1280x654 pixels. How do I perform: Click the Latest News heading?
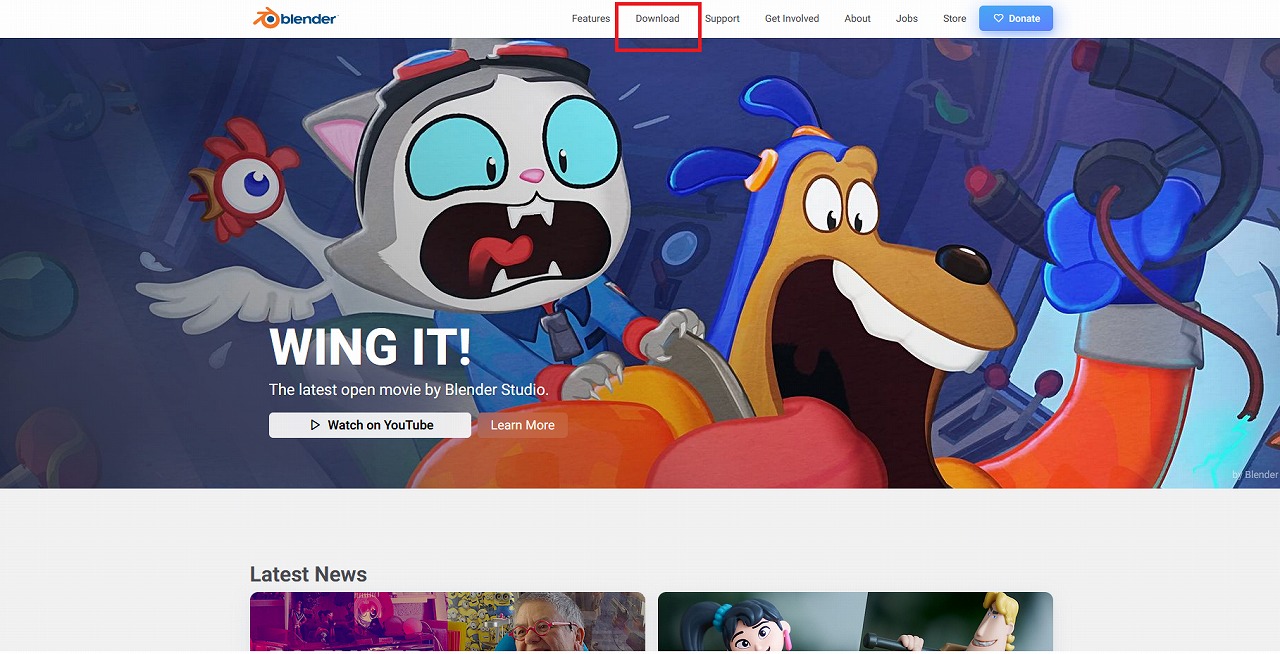(x=308, y=574)
